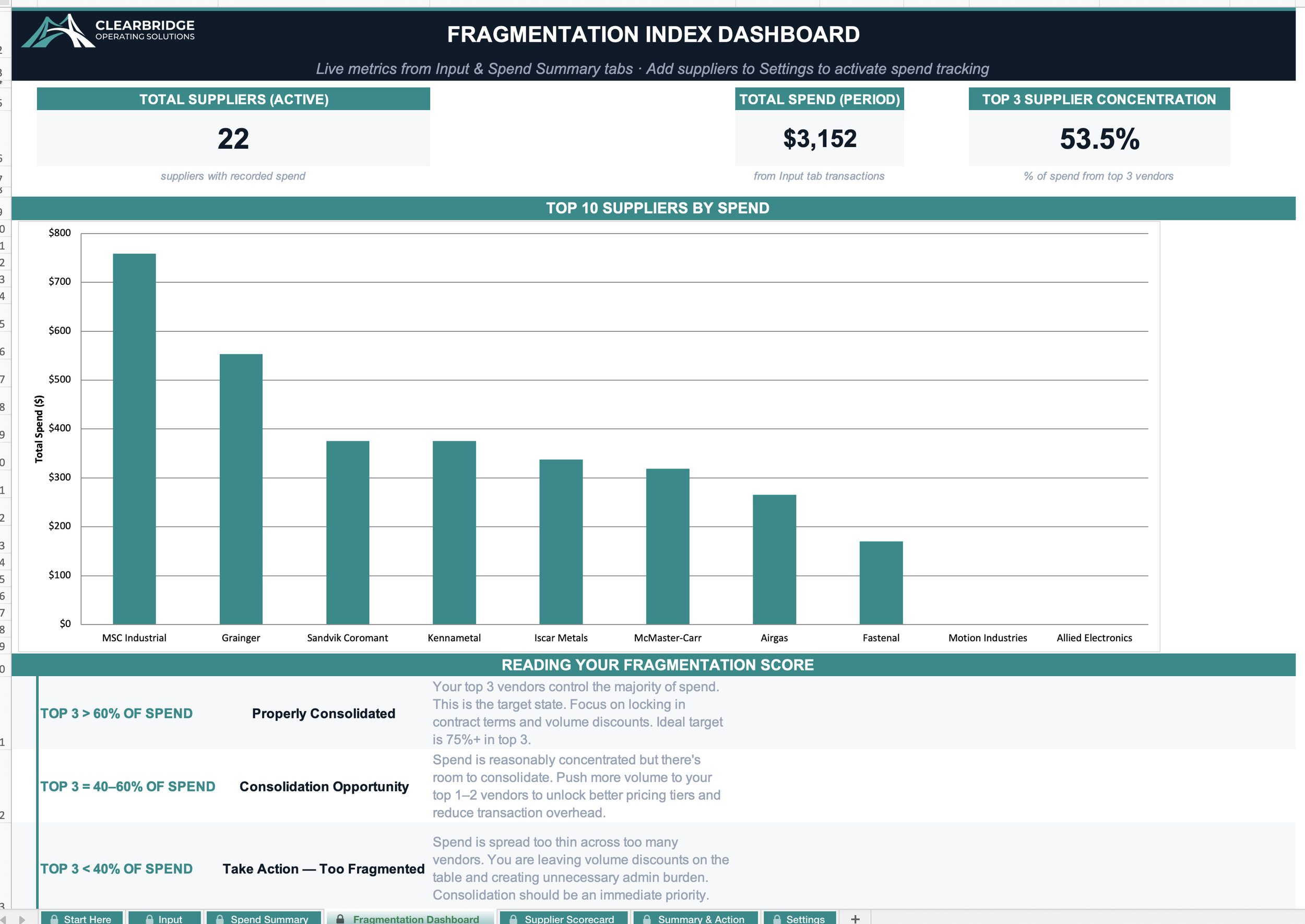
Task: Click the plus button to add a sheet
Action: click(856, 917)
